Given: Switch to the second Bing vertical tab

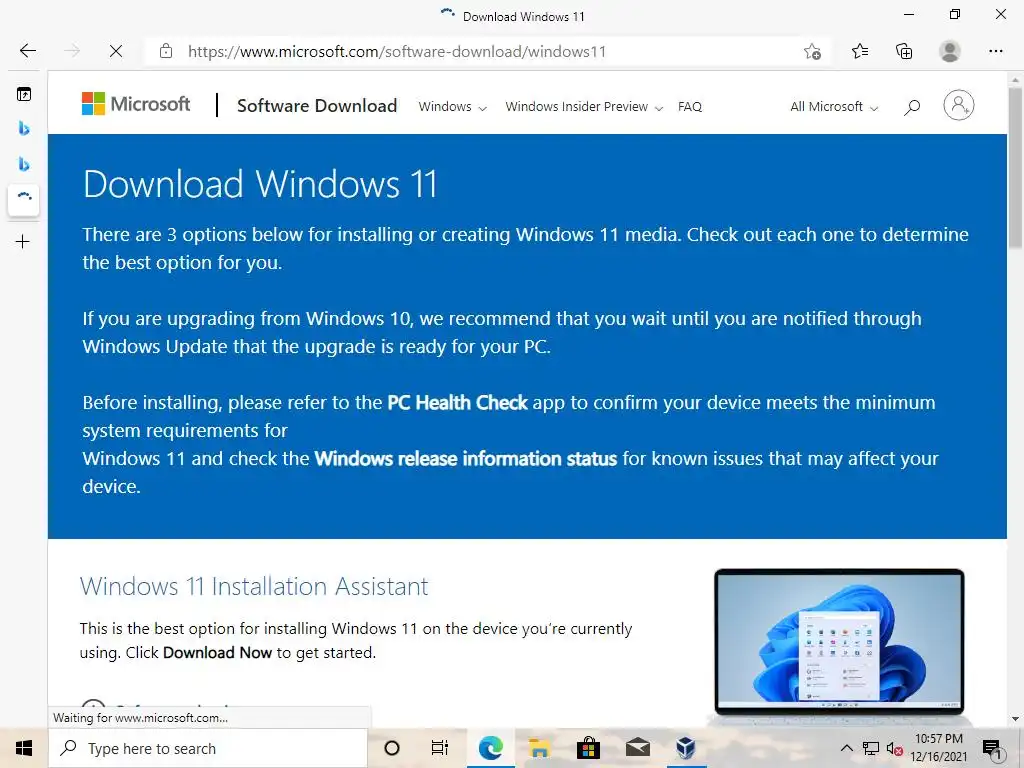Looking at the screenshot, I should click(24, 164).
